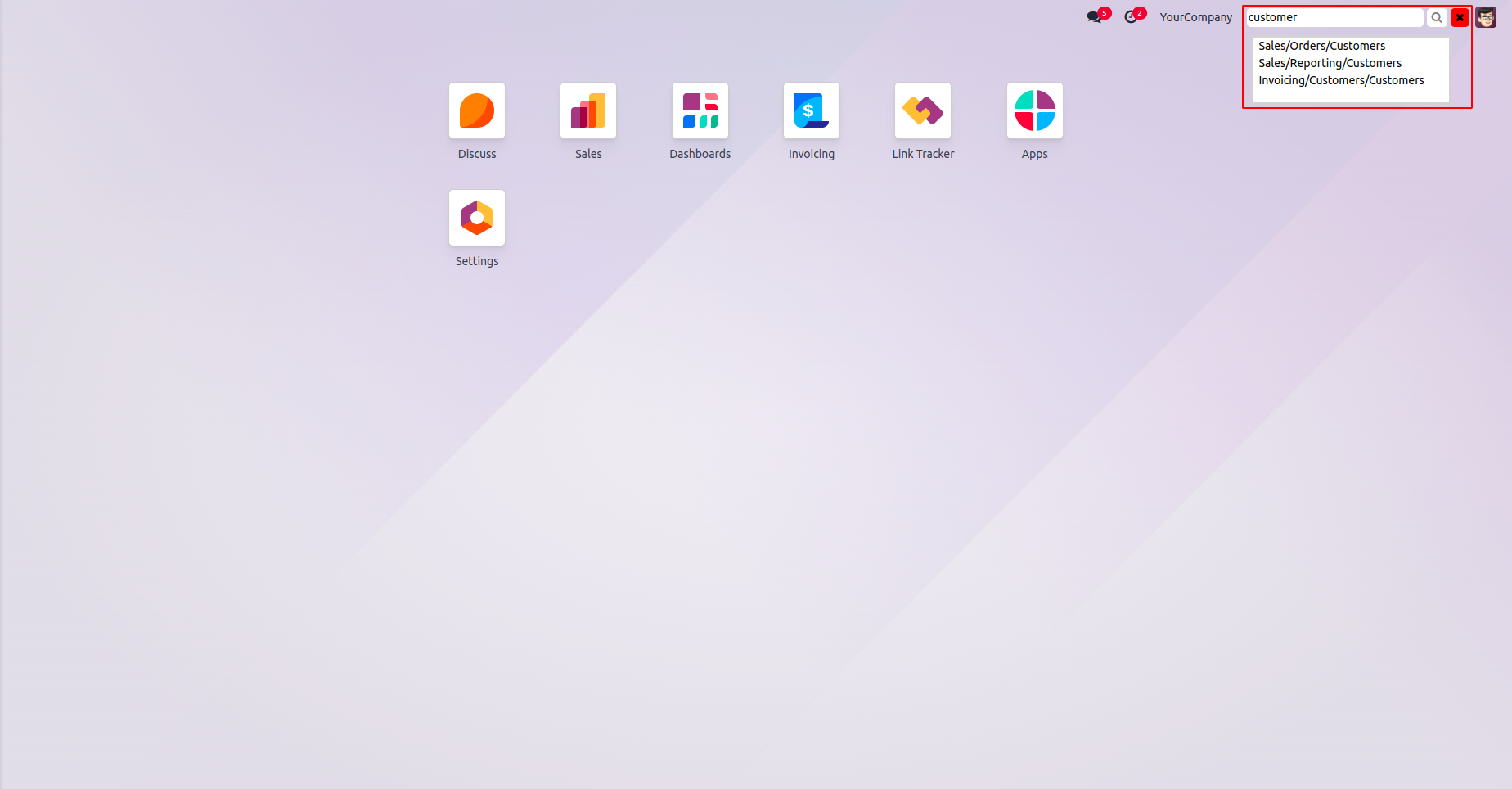Open the Settings app icon

point(477,218)
